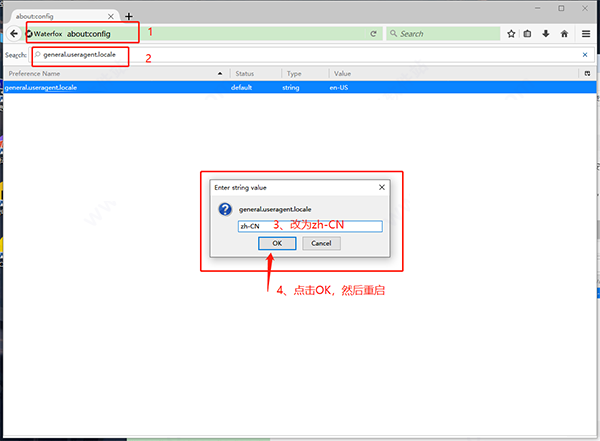600x441 pixels.
Task: Click the browser back arrow button
Action: click(x=13, y=33)
